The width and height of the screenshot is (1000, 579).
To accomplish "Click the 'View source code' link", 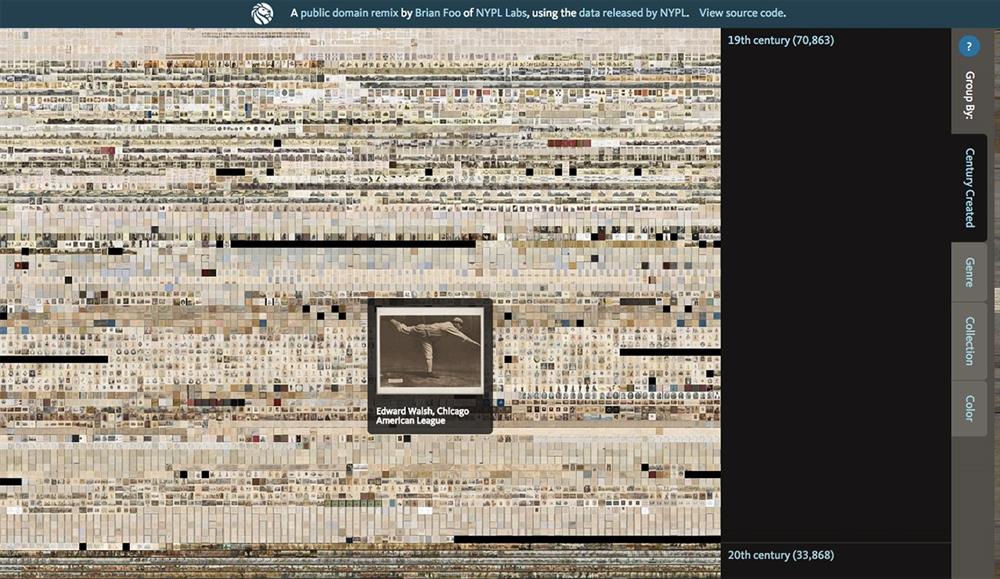I will (742, 13).
